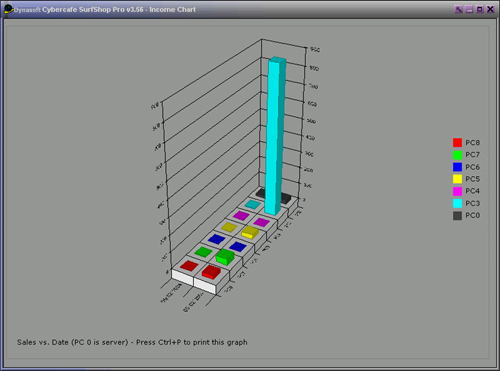The image size is (500, 371).
Task: Maximize the Income Chart window
Action: 480,9
